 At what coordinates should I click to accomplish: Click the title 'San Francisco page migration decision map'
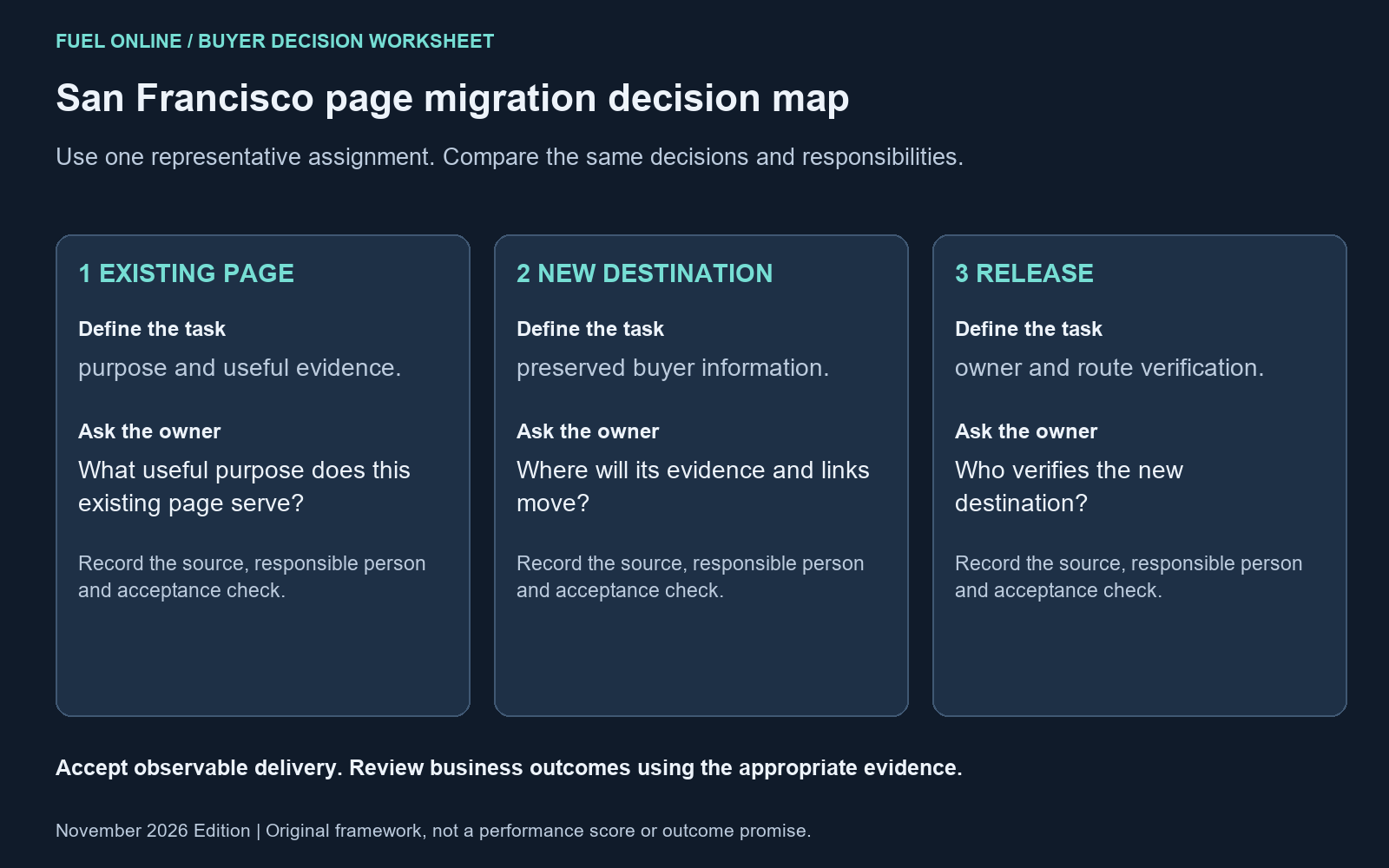pyautogui.click(x=452, y=98)
